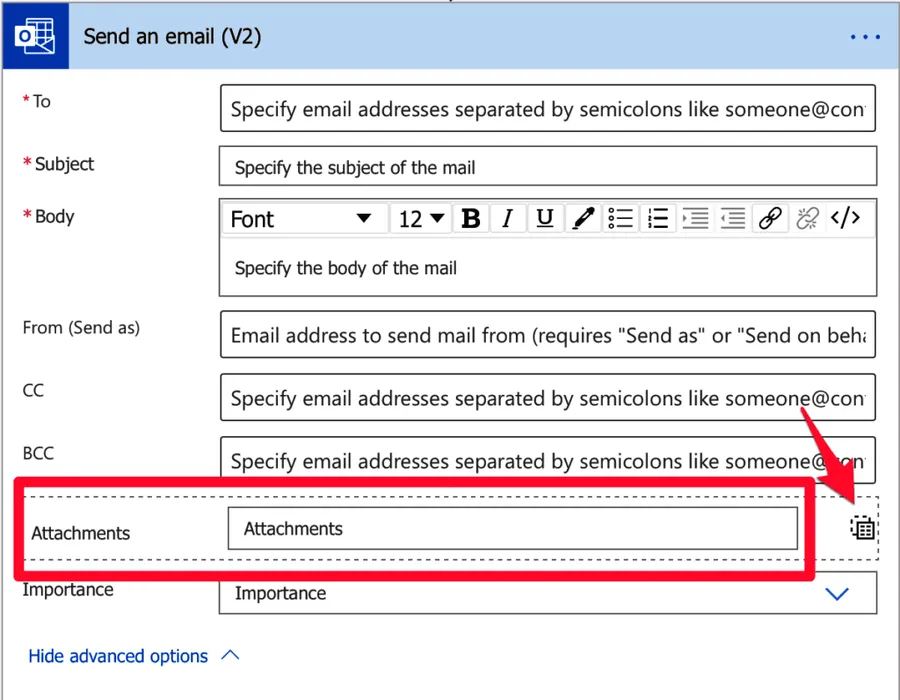Image resolution: width=900 pixels, height=700 pixels.
Task: Toggle bold formatting in body toolbar
Action: tap(471, 219)
